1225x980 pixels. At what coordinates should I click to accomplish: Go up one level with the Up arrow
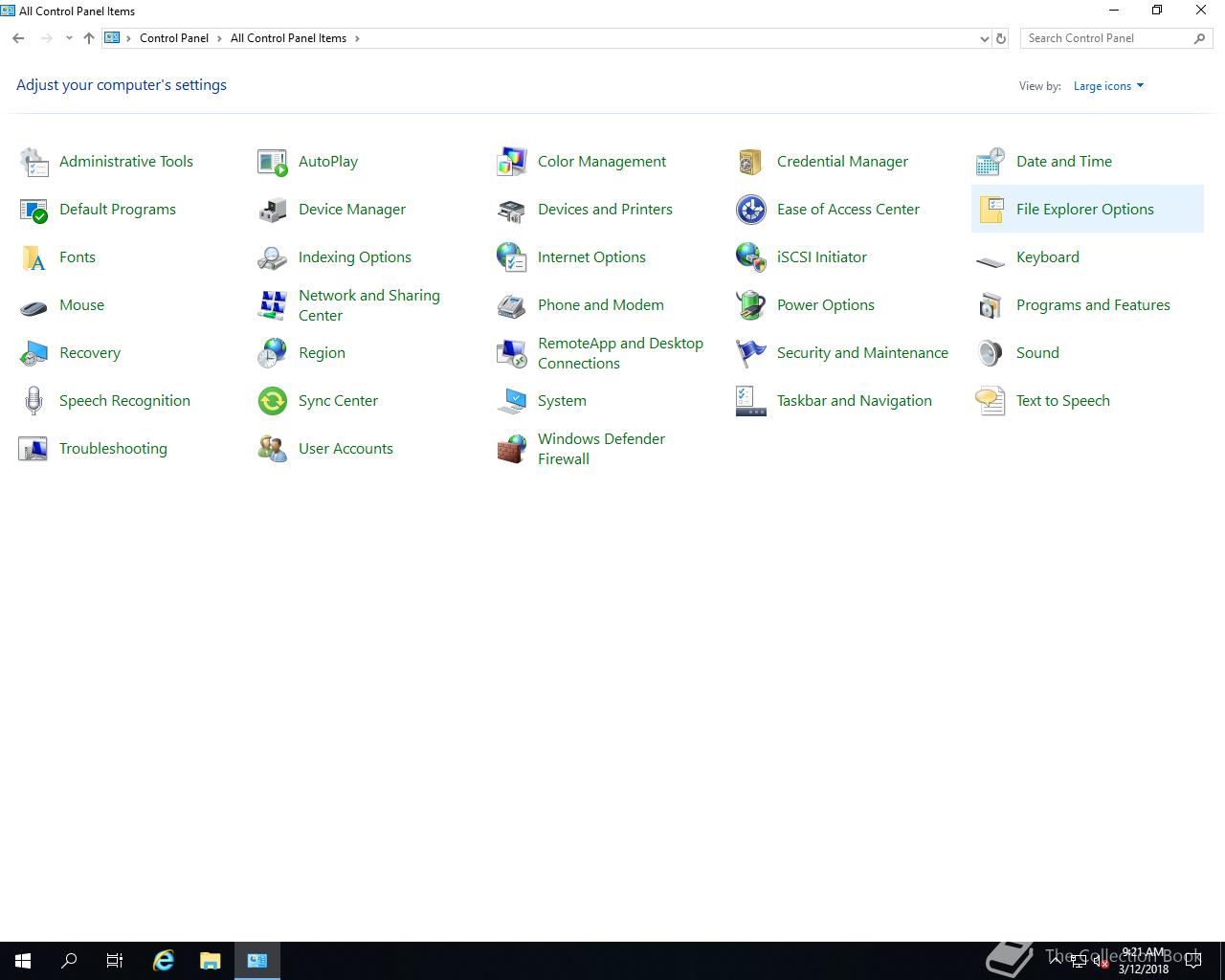point(89,38)
